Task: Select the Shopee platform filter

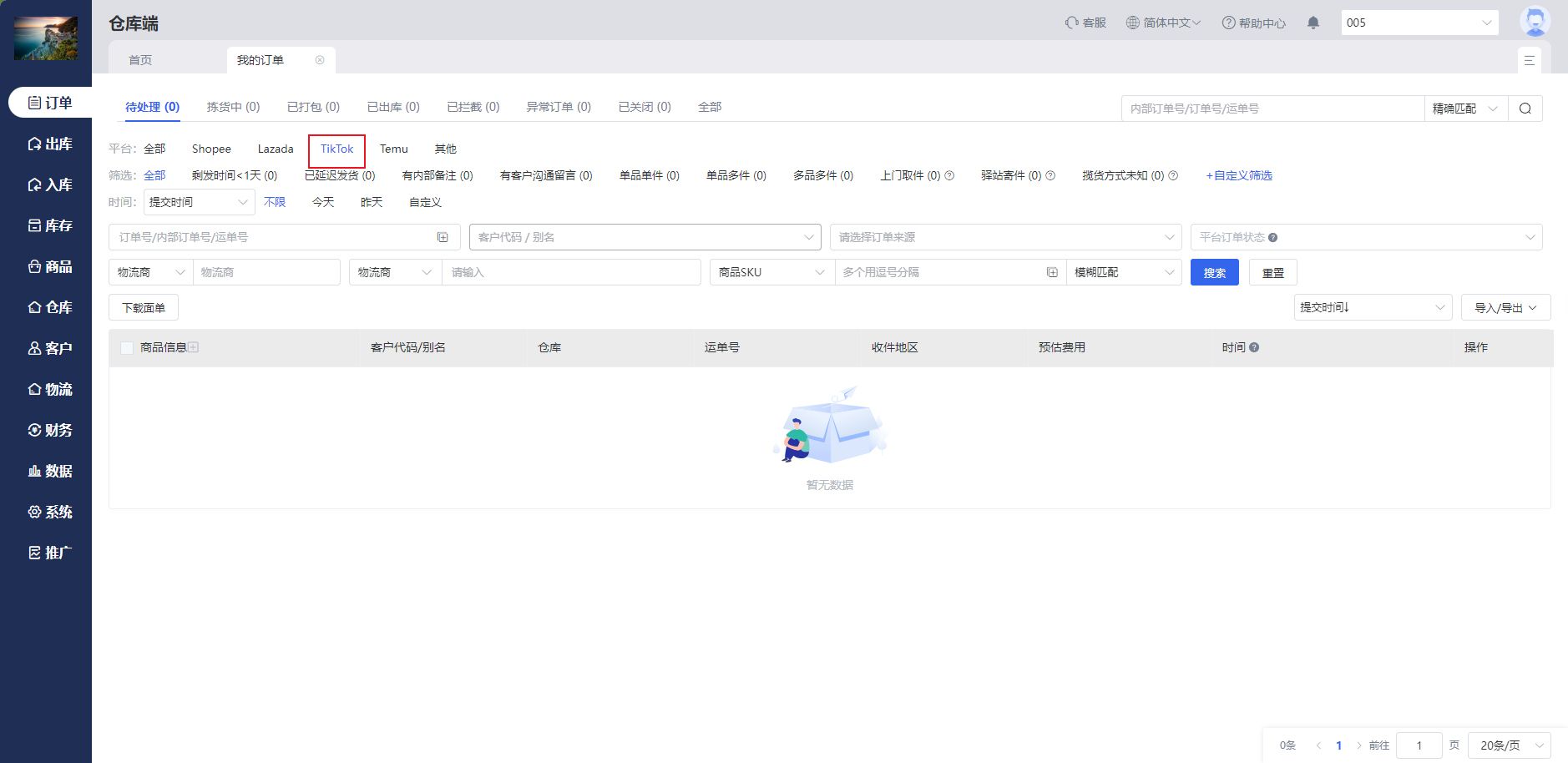Action: point(211,149)
